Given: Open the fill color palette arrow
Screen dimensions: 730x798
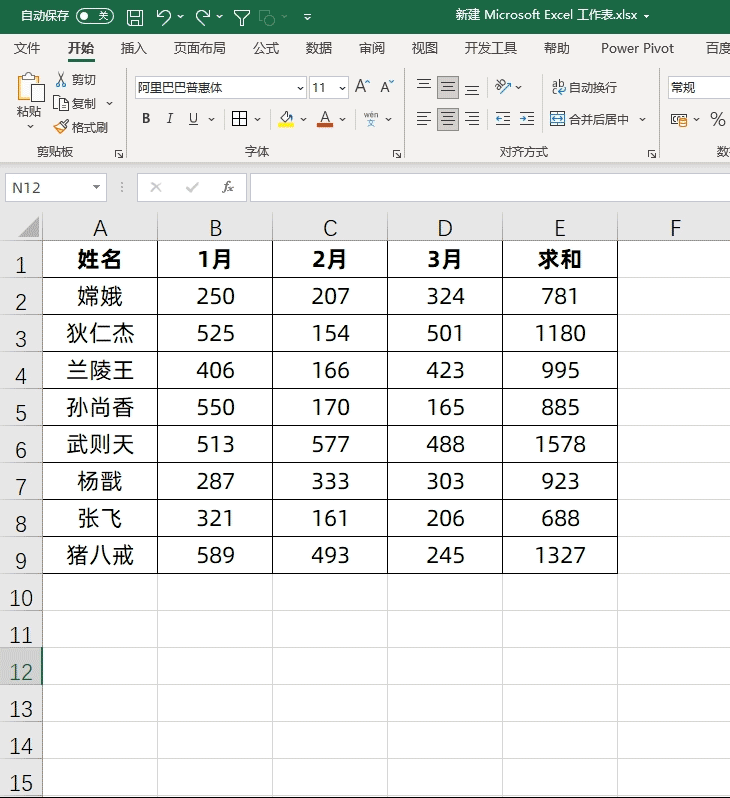Looking at the screenshot, I should (303, 120).
